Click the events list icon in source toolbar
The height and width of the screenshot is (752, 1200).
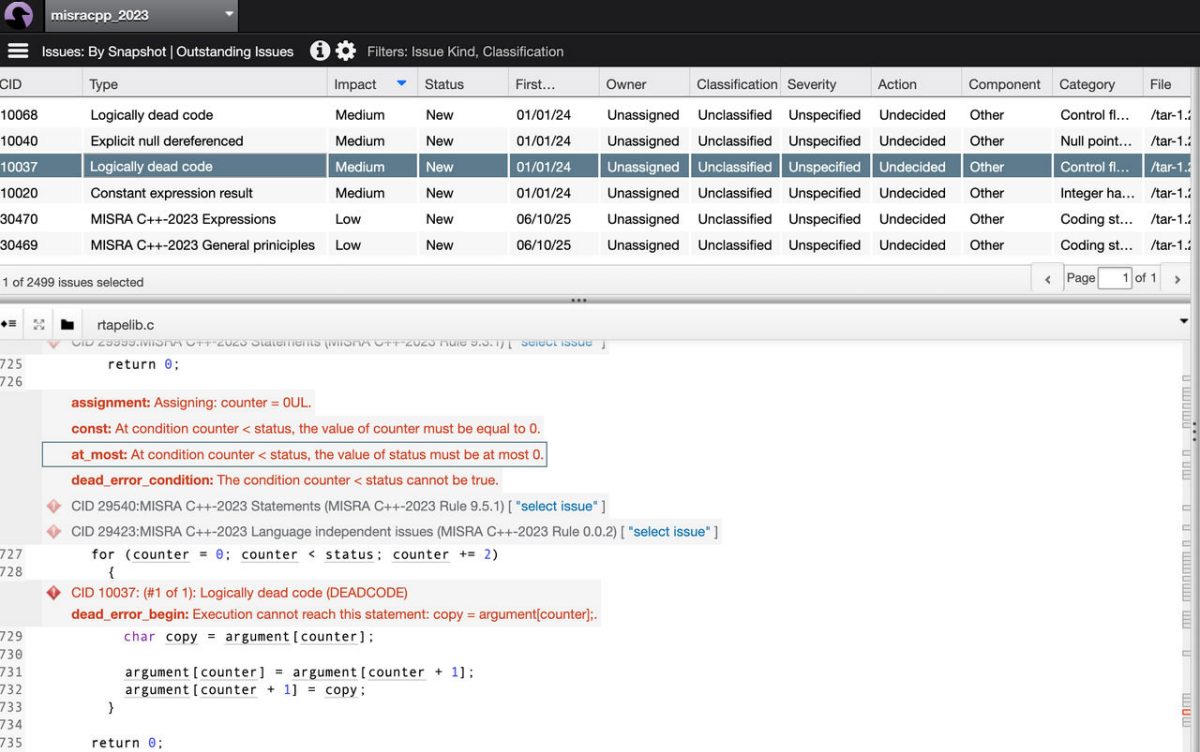tap(9, 324)
